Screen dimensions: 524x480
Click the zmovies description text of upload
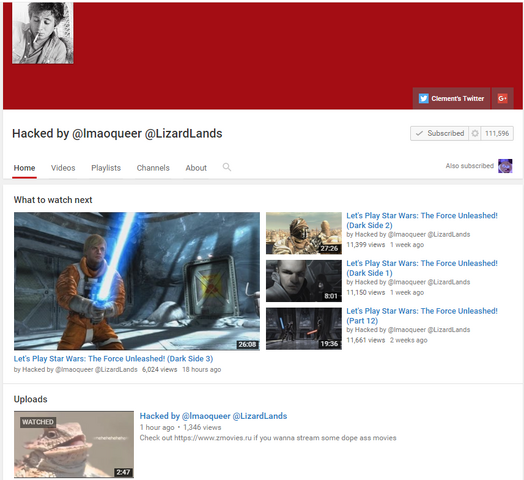point(268,438)
